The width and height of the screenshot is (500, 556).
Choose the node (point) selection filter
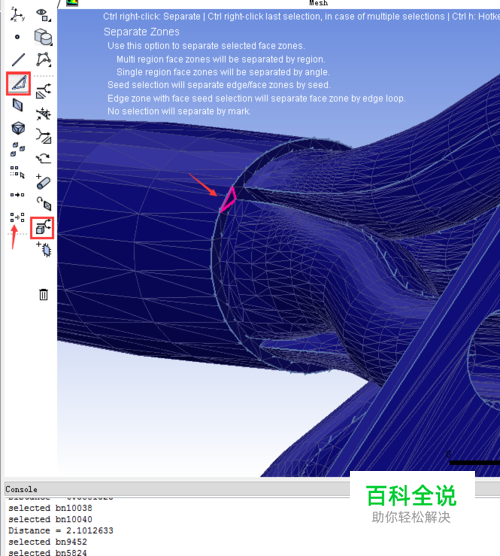coord(17,37)
